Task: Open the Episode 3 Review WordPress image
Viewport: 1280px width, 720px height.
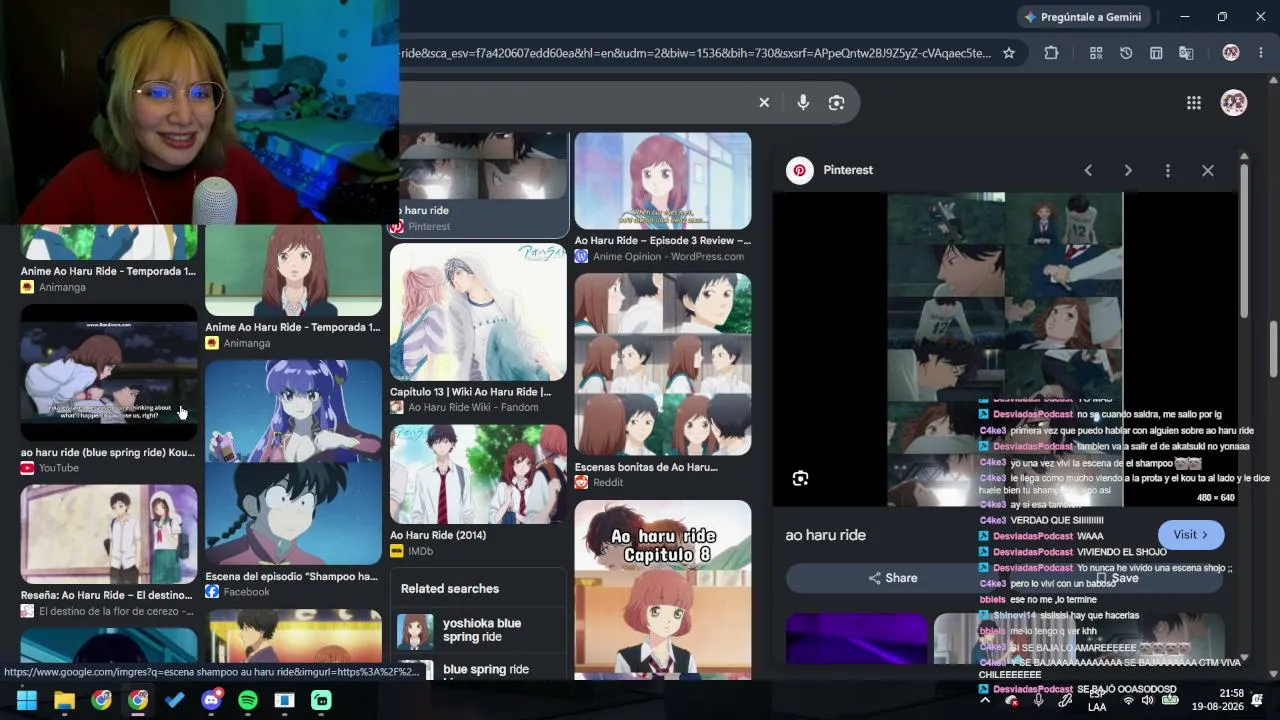Action: [663, 181]
